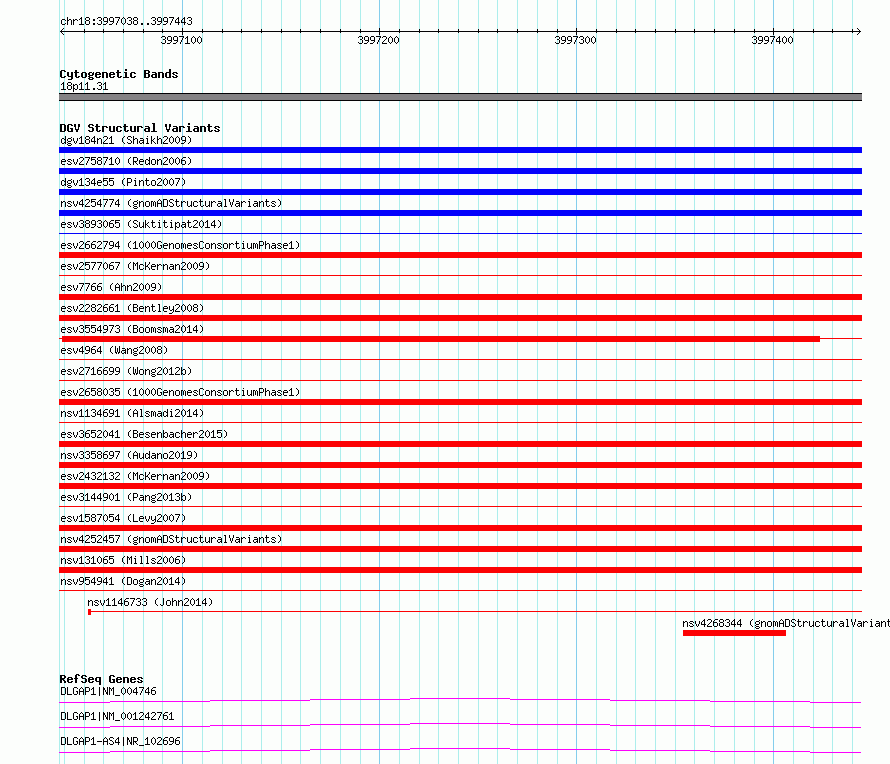The width and height of the screenshot is (890, 764).
Task: Click the DLGAP1|NM_001242761 transcript label
Action: (x=117, y=716)
